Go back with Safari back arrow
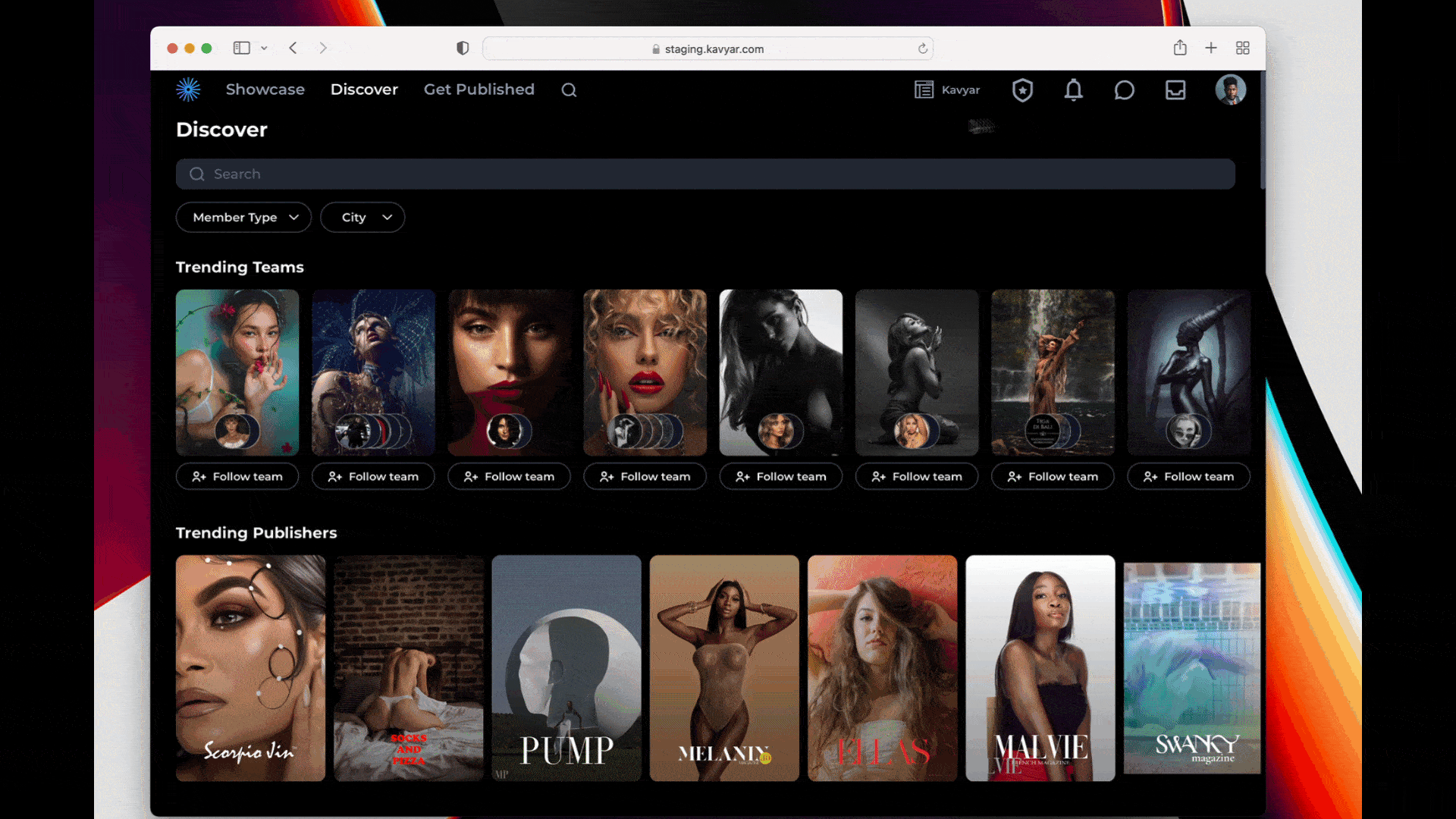The width and height of the screenshot is (1456, 819). (x=293, y=48)
